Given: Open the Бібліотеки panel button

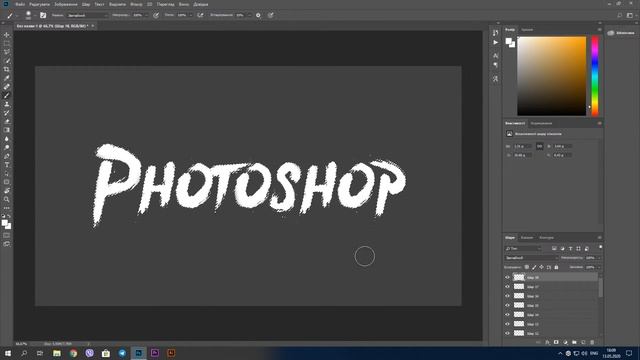Looking at the screenshot, I should click(x=621, y=33).
